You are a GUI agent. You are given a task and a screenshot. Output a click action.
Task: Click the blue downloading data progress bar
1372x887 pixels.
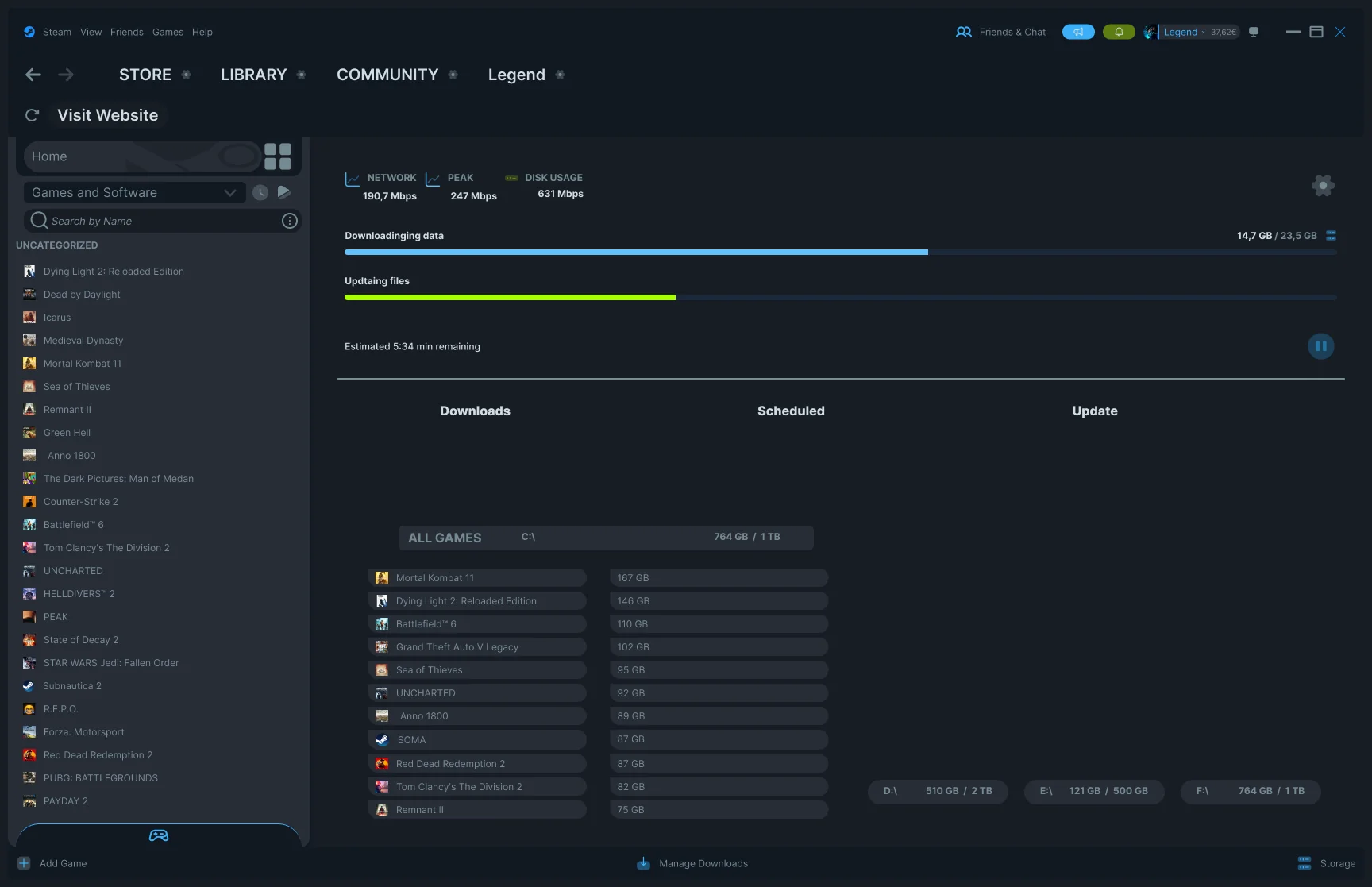[636, 252]
